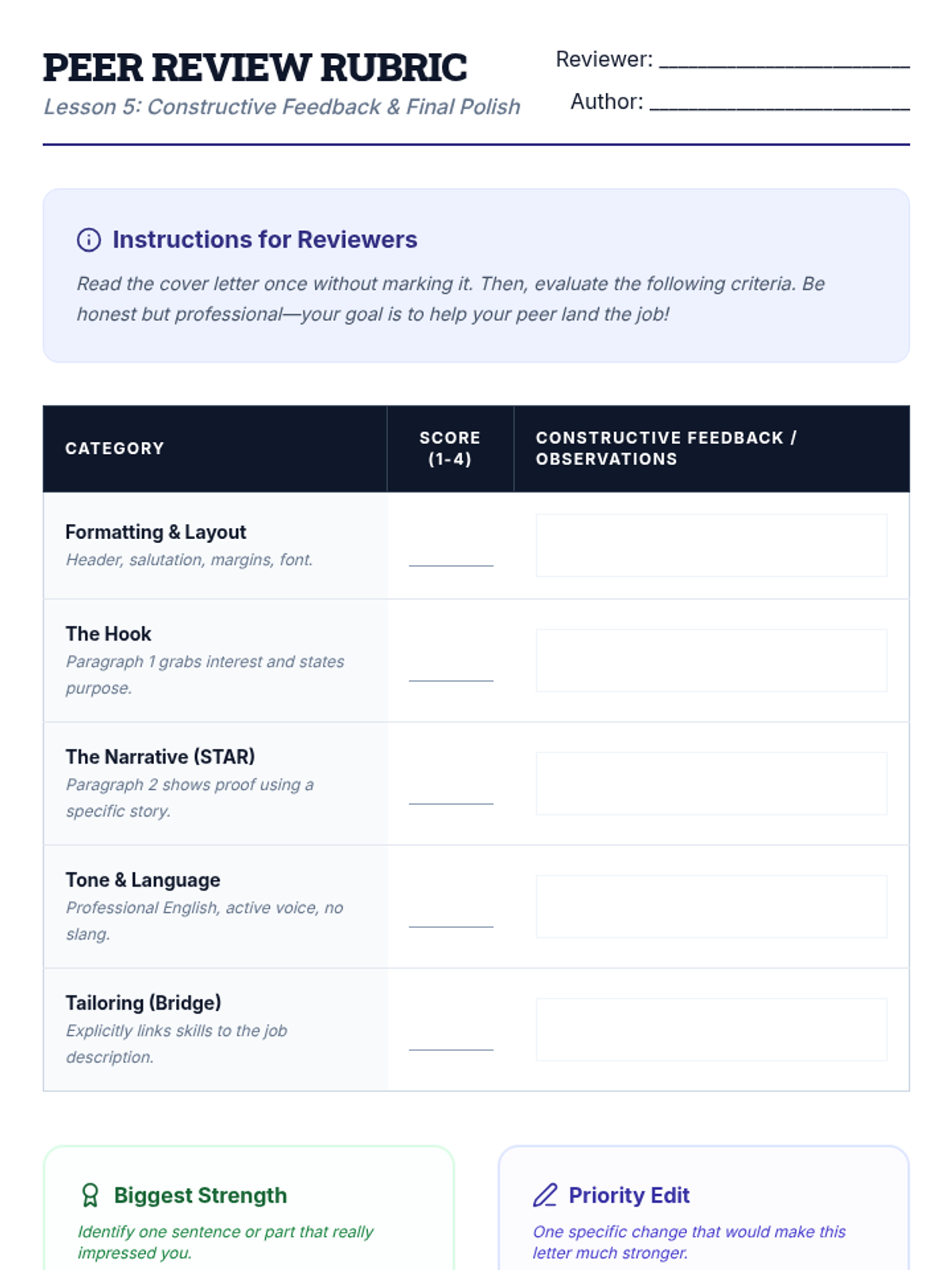Screen dimensions: 952x1270
Task: Click the Formatting & Layout feedback box
Action: pos(711,545)
